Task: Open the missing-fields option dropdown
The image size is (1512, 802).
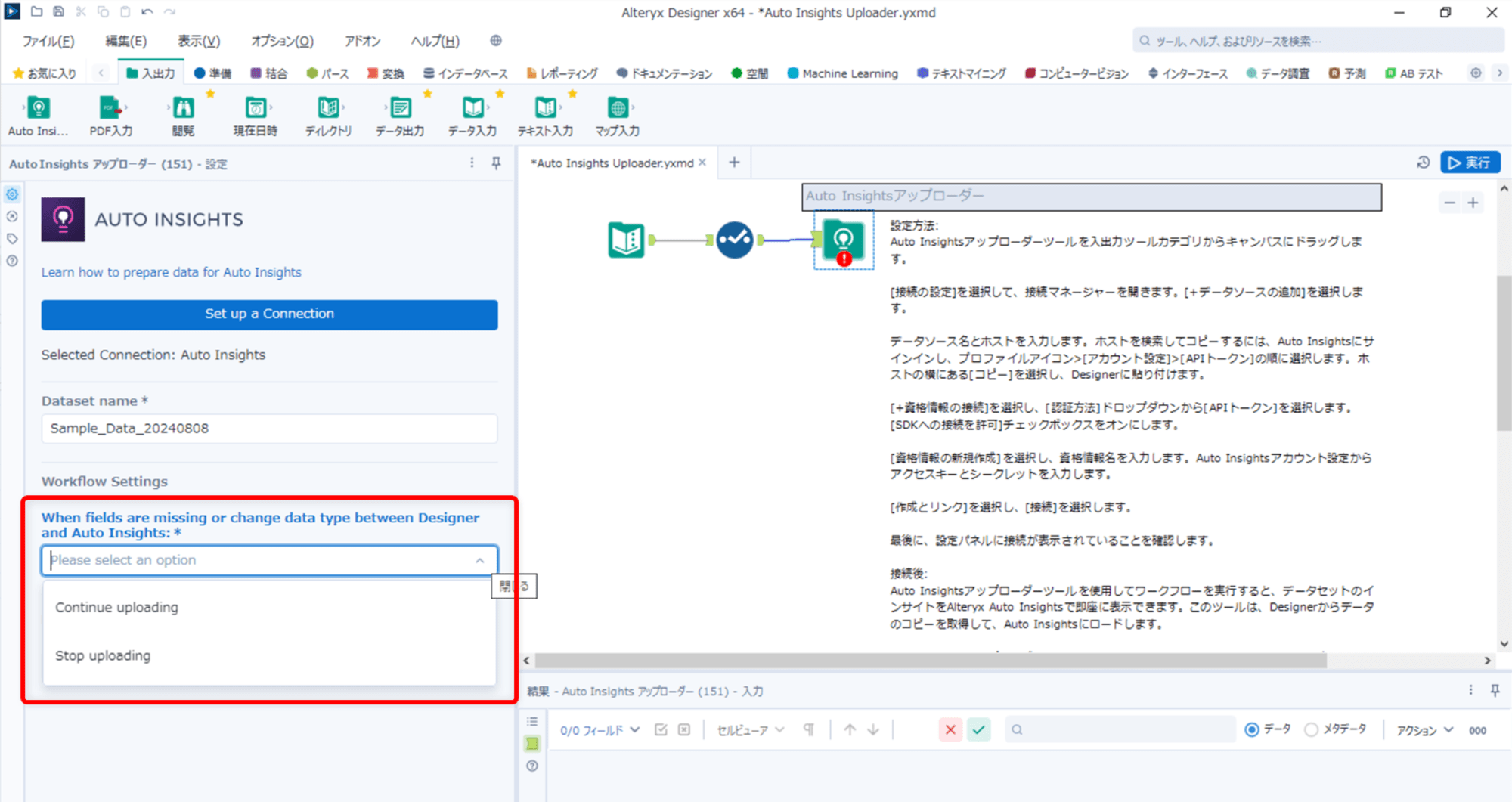Action: click(x=269, y=560)
